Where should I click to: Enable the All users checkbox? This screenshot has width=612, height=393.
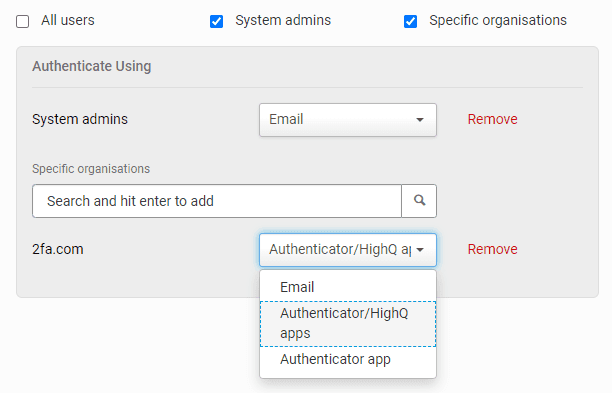pos(22,21)
